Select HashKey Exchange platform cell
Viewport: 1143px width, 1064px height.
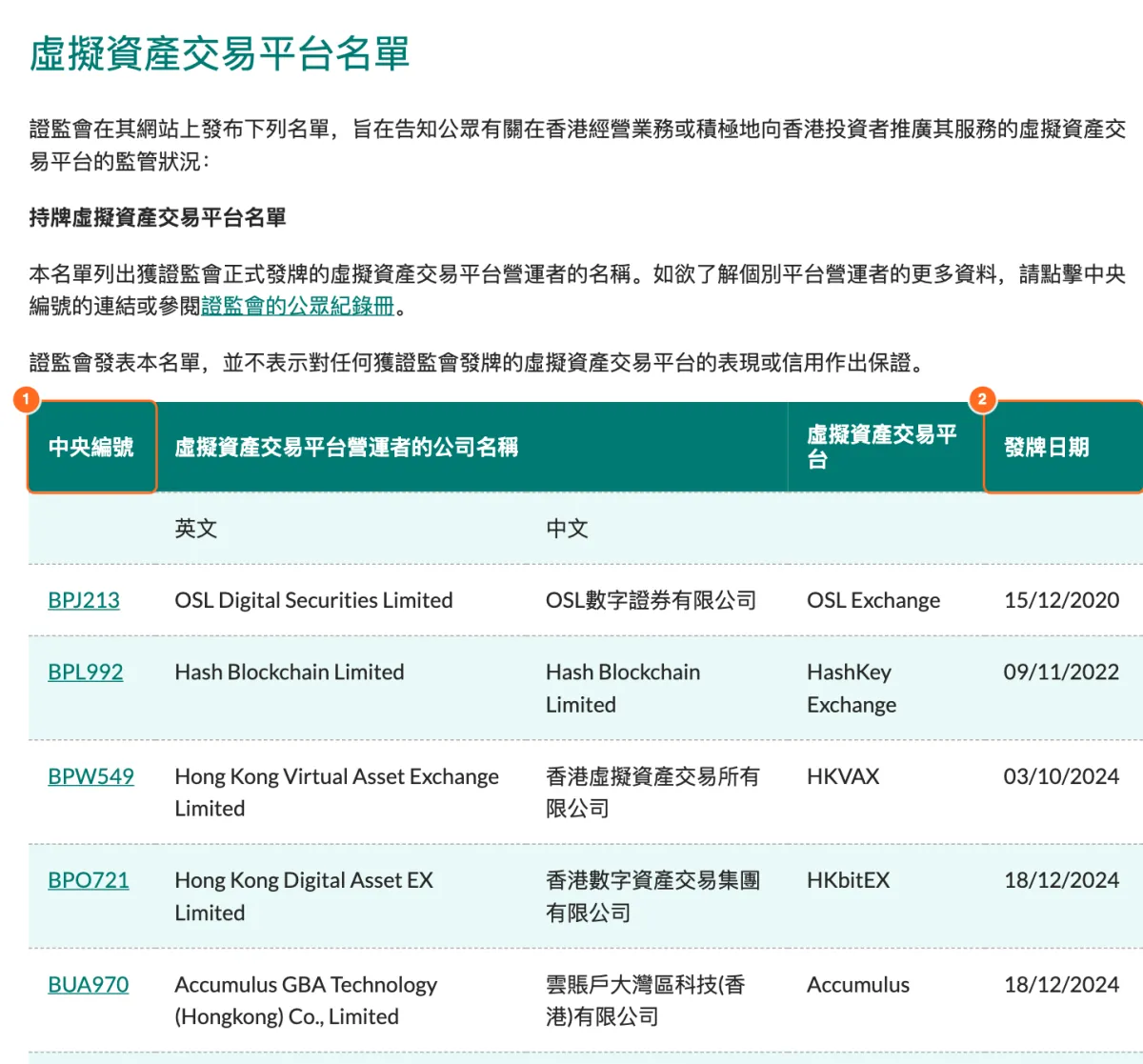pyautogui.click(x=852, y=688)
